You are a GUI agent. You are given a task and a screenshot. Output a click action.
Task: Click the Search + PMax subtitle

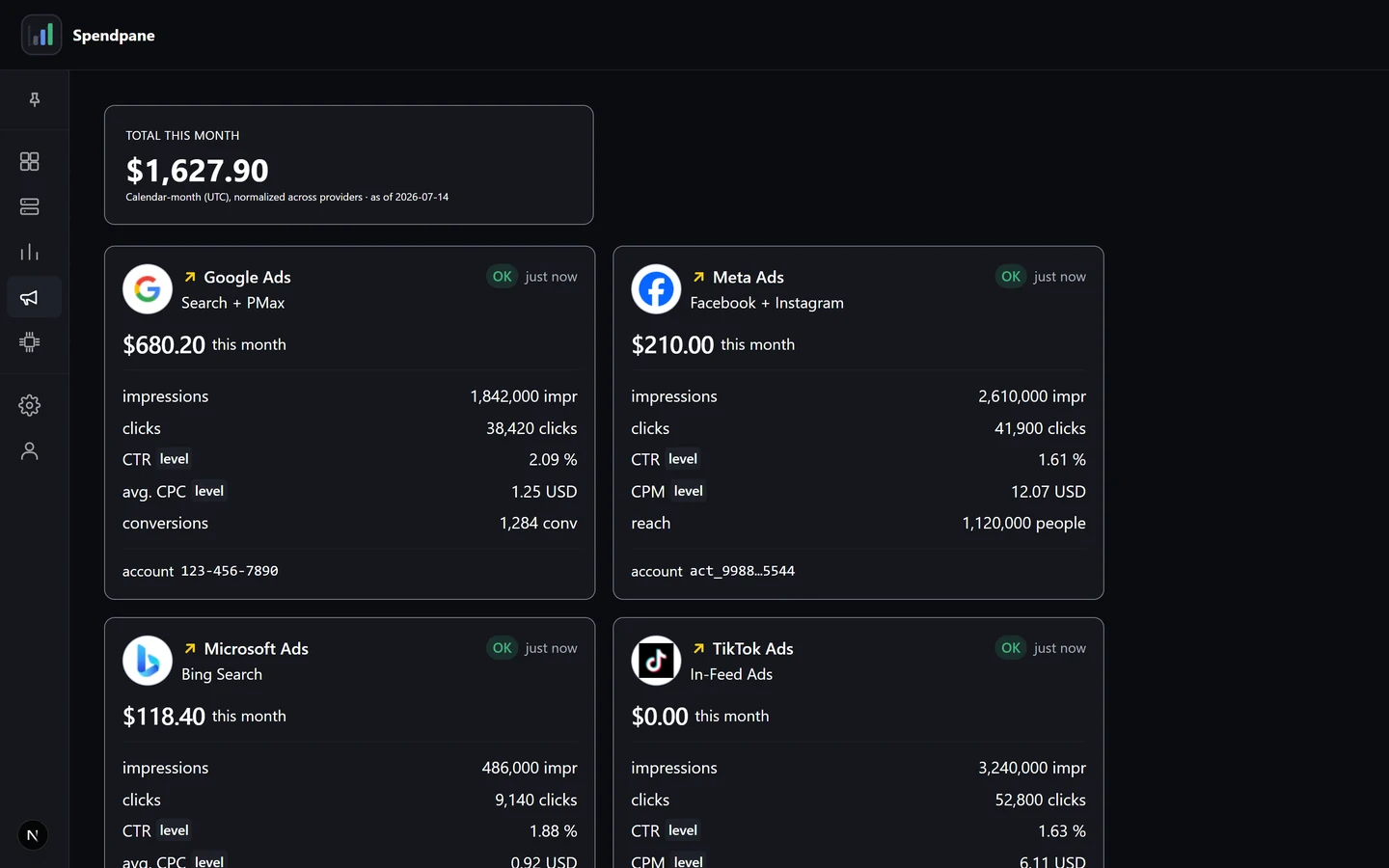(233, 303)
